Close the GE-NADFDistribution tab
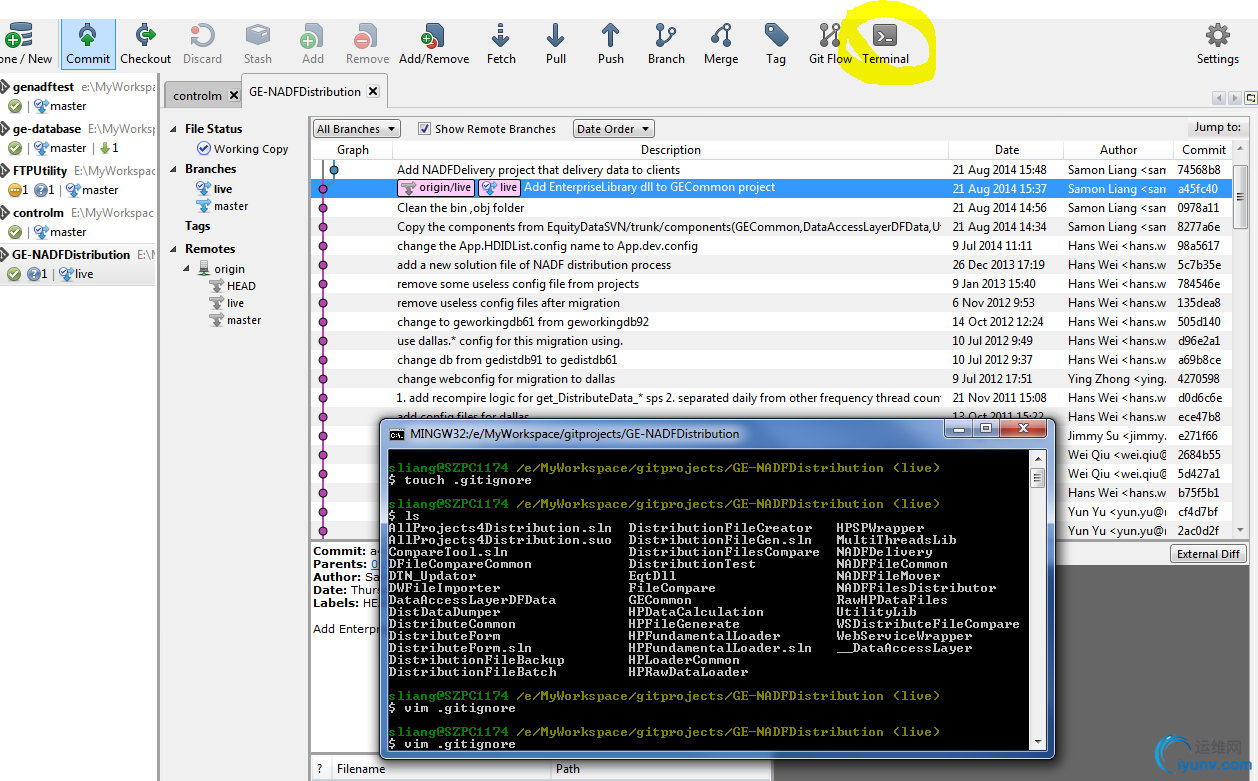Image resolution: width=1258 pixels, height=781 pixels. [x=373, y=91]
